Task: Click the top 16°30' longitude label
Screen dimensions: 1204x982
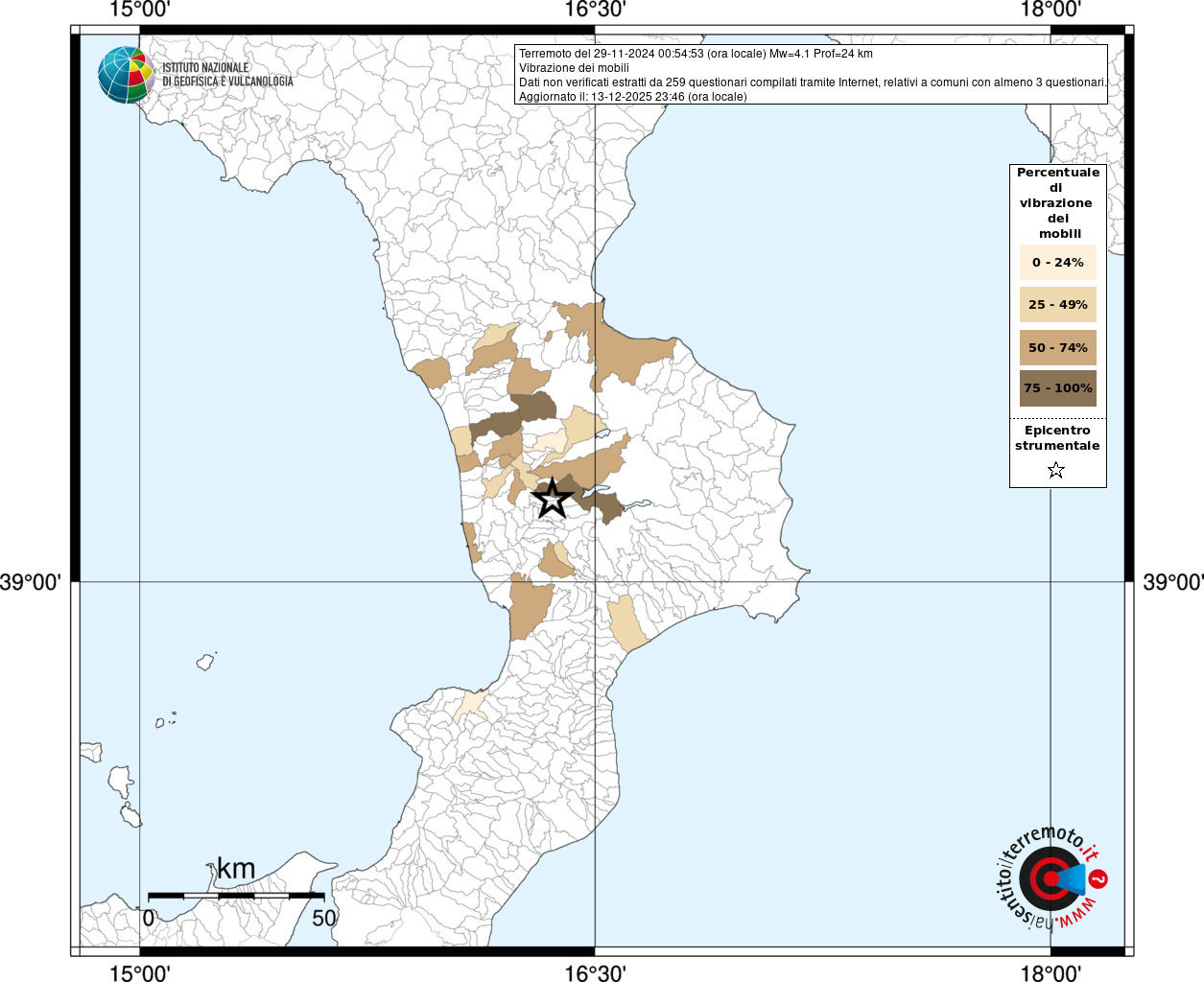Action: 595,11
